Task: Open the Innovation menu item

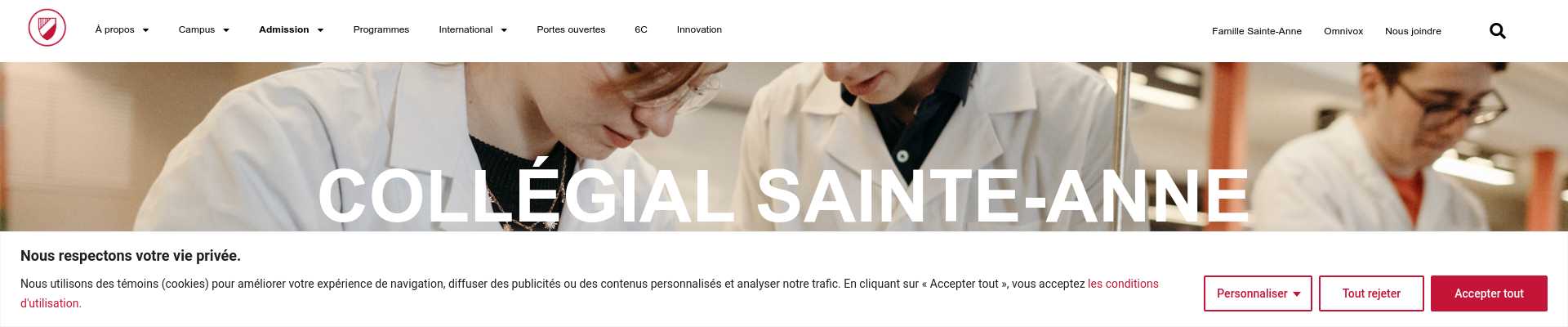Action: (x=699, y=29)
